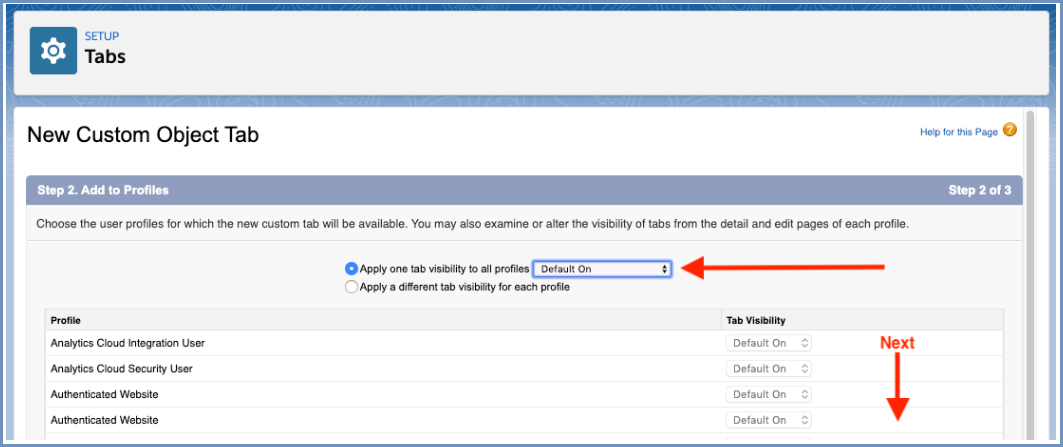Click the New Custom Object Tab heading
The image size is (1063, 447).
pos(143,136)
